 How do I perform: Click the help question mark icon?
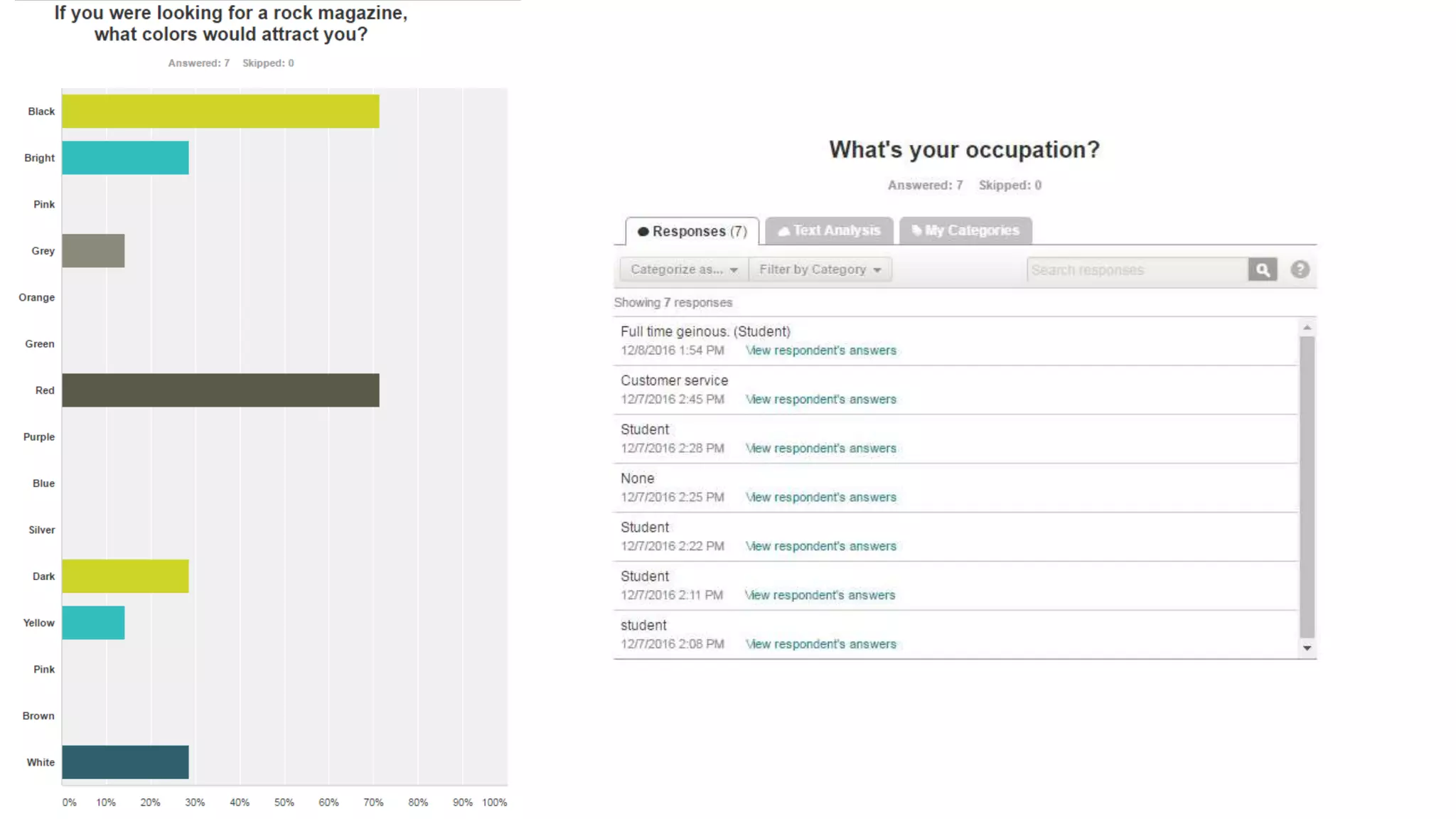click(1300, 270)
